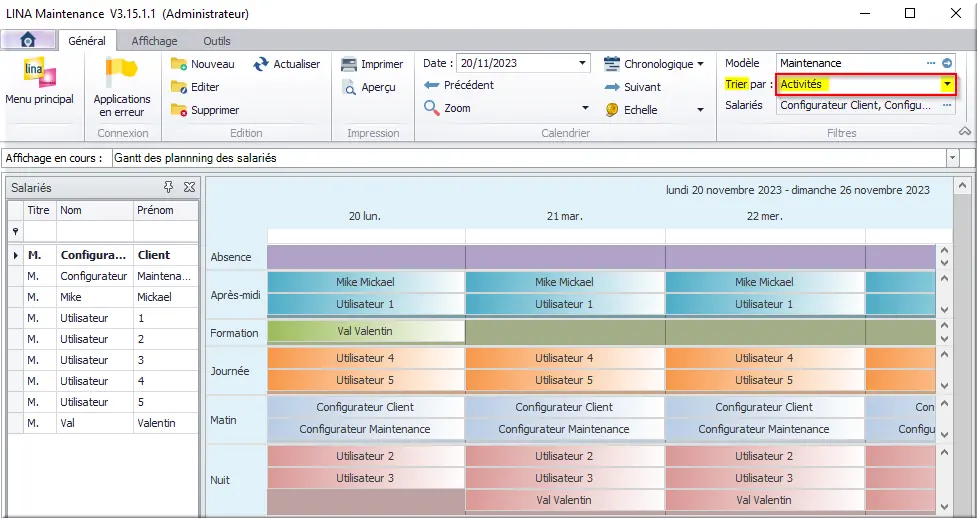
Task: Click the Absence row label
Action: [x=231, y=257]
